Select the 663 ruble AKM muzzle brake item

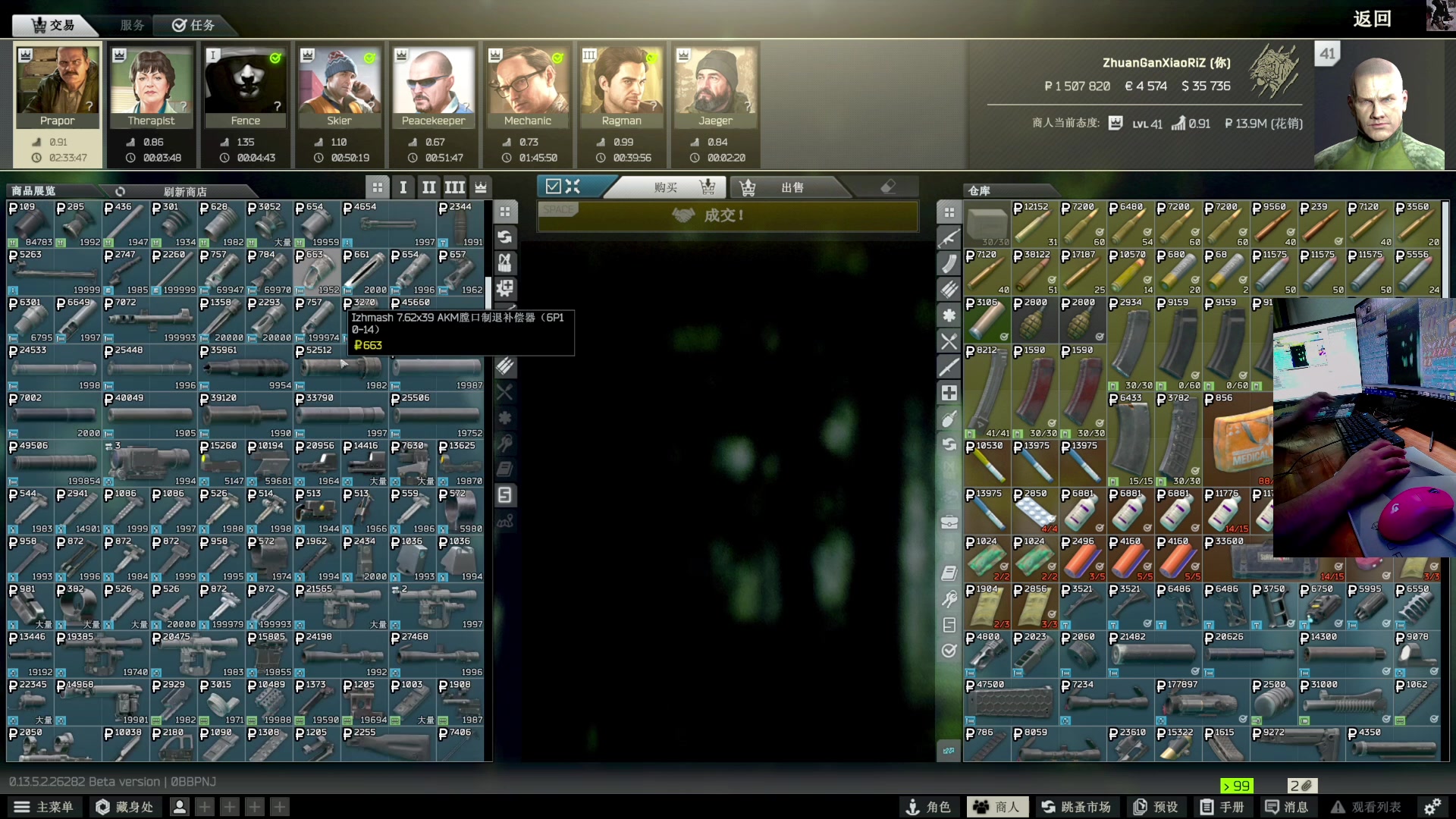(316, 271)
